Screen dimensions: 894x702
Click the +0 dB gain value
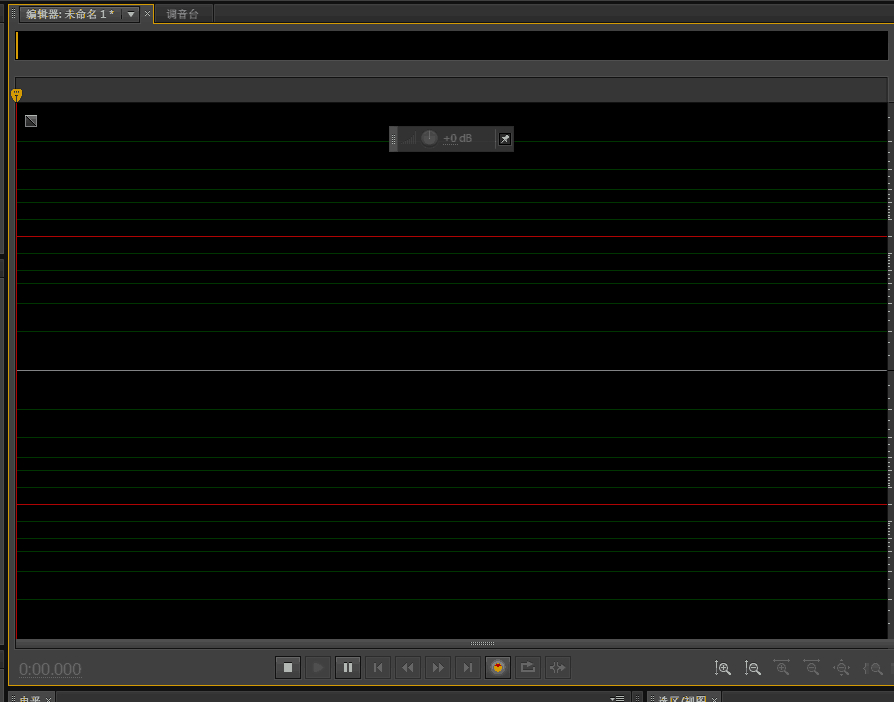pos(457,138)
